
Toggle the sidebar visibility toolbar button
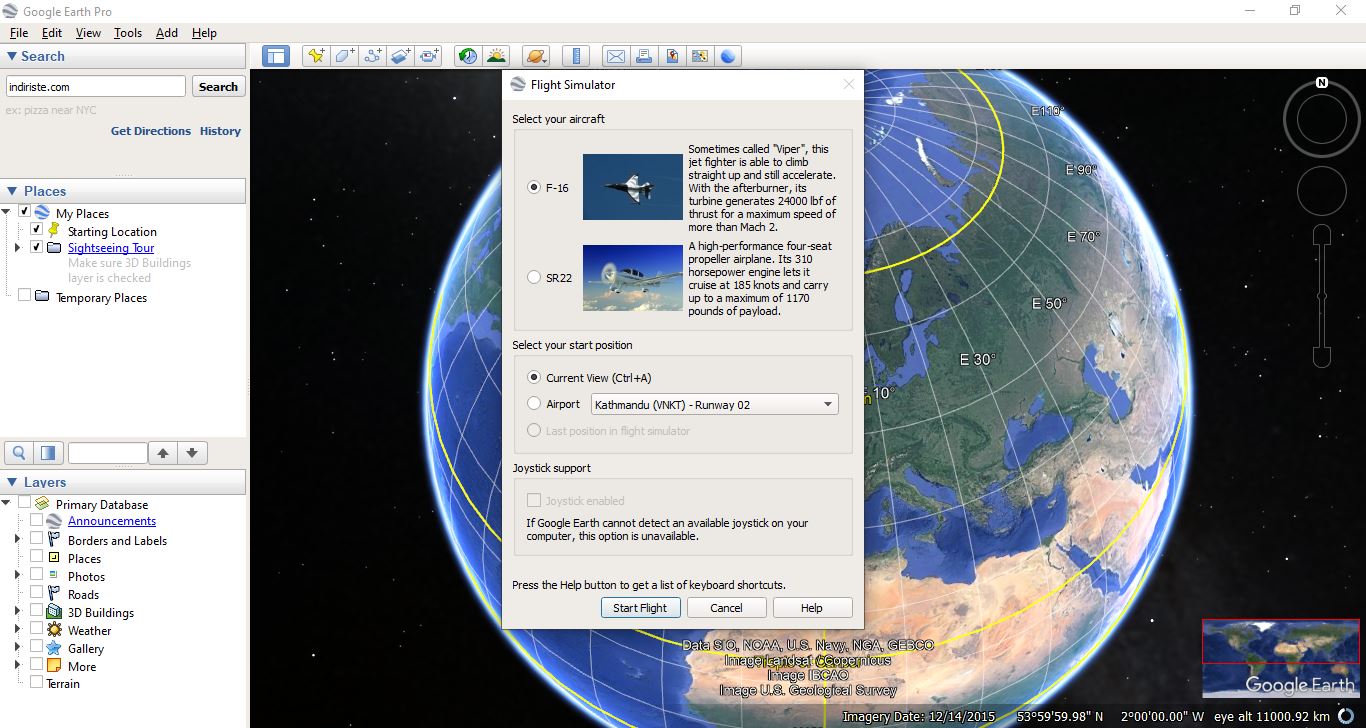[x=276, y=56]
